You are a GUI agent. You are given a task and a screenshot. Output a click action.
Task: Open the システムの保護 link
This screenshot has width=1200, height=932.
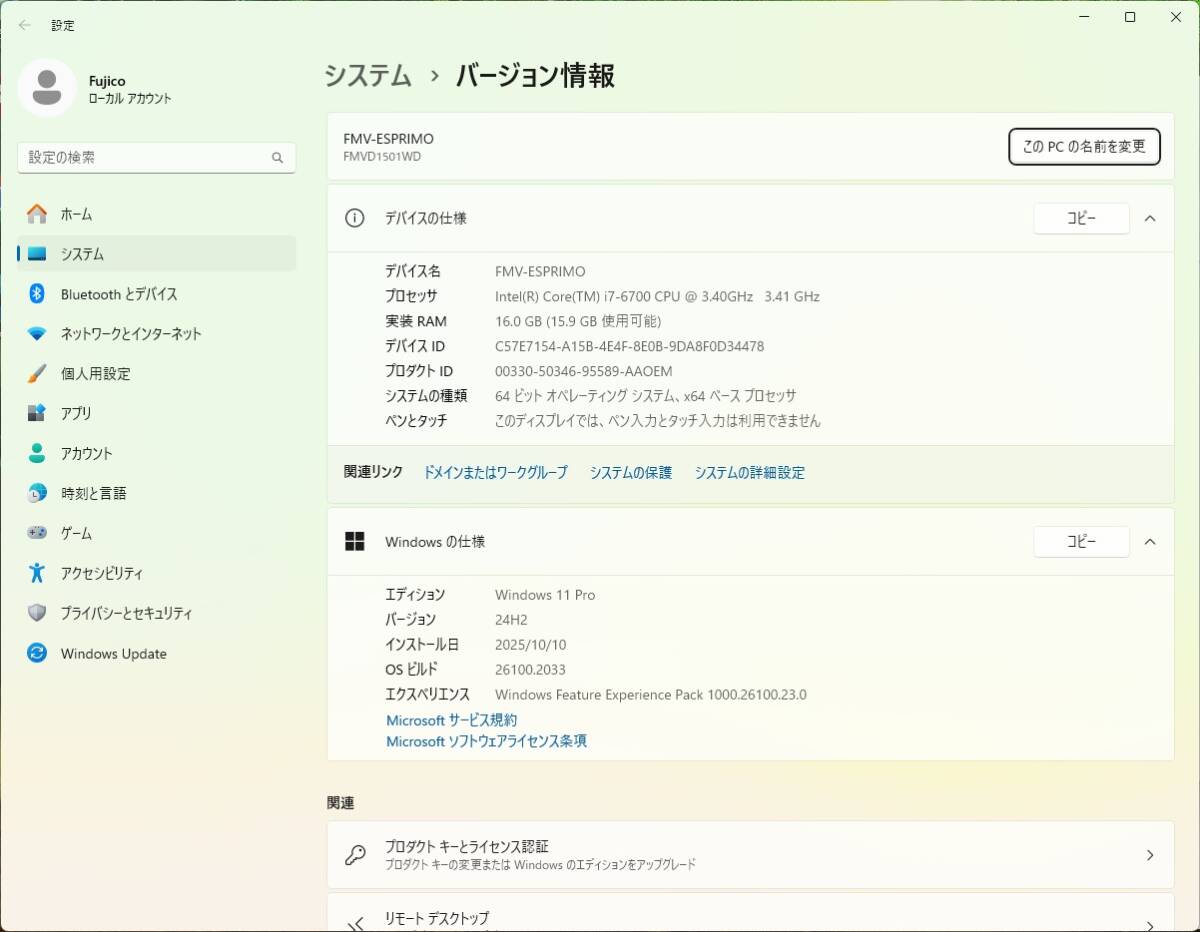tap(630, 473)
